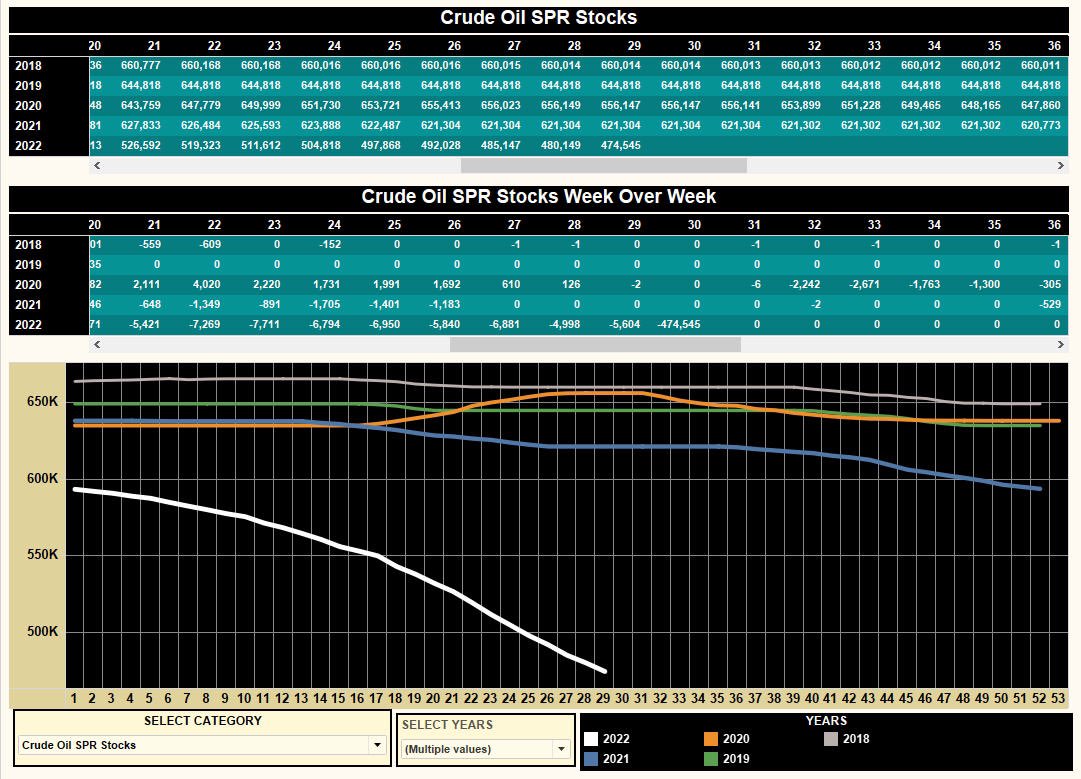The image size is (1081, 779).
Task: Click the Crude Oil SPR Stocks category field
Action: click(x=201, y=745)
